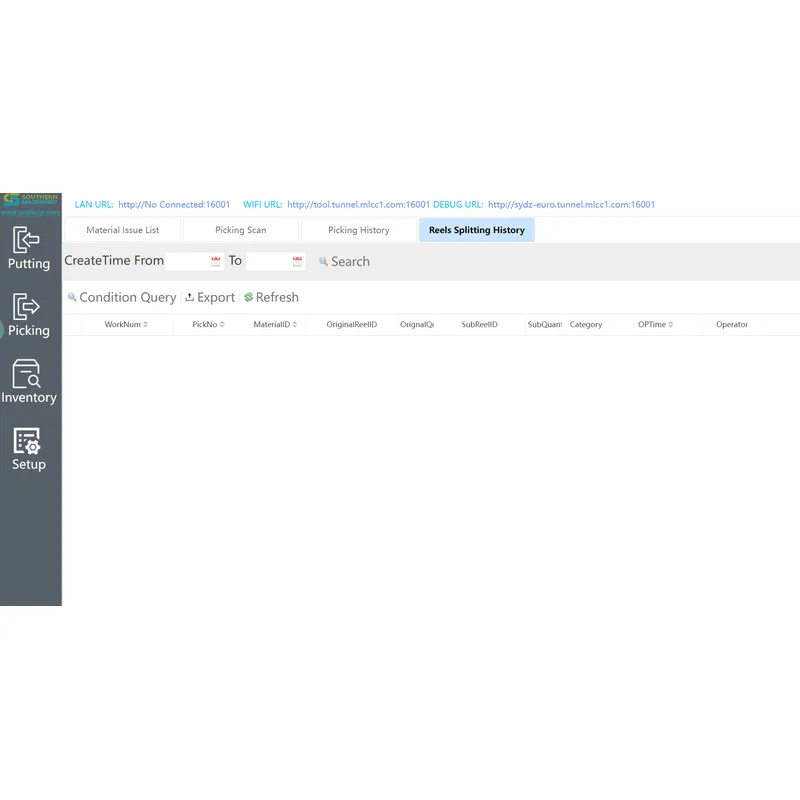Select the Picking sidebar icon
The height and width of the screenshot is (800, 800).
pyautogui.click(x=28, y=315)
